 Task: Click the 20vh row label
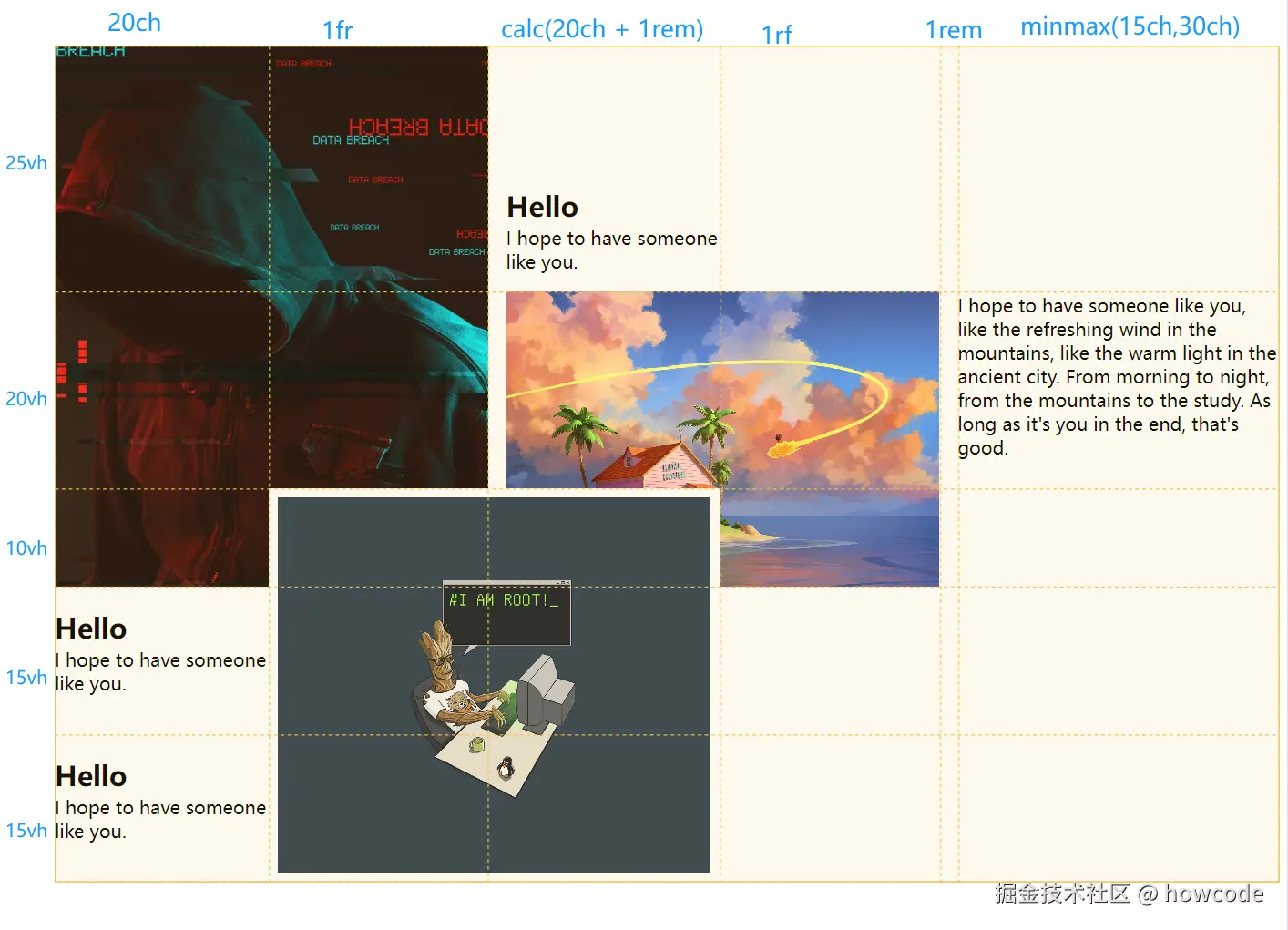click(26, 399)
